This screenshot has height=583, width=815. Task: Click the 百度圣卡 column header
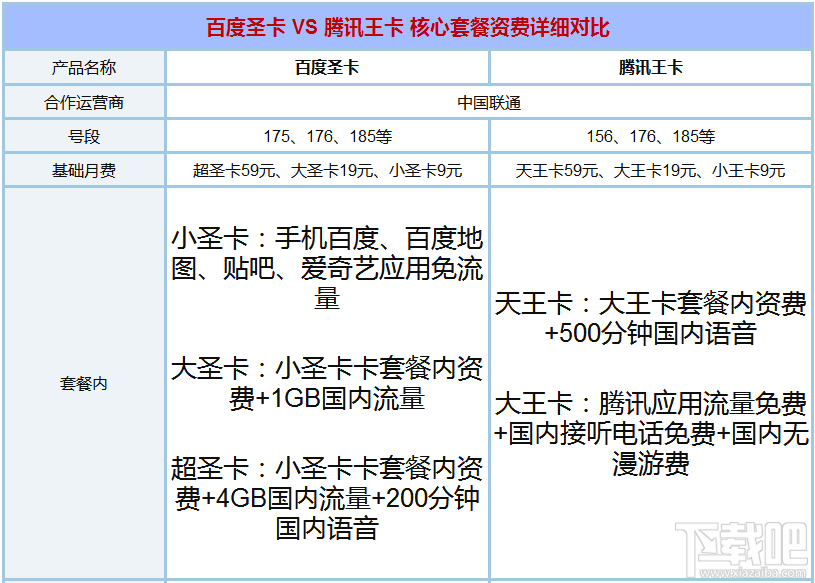[x=328, y=66]
